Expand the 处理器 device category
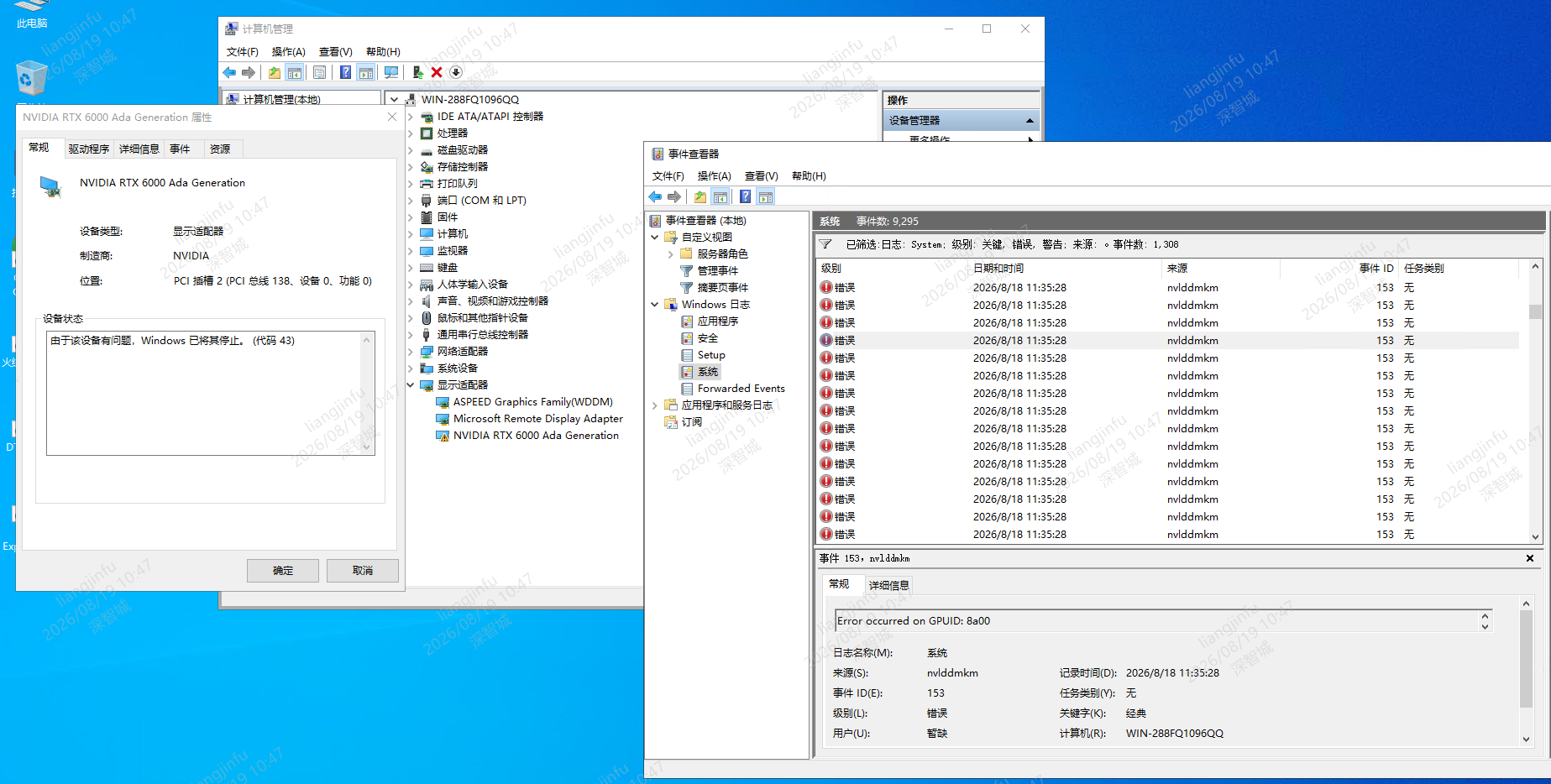Screen dimensions: 1551x784 coord(411,133)
